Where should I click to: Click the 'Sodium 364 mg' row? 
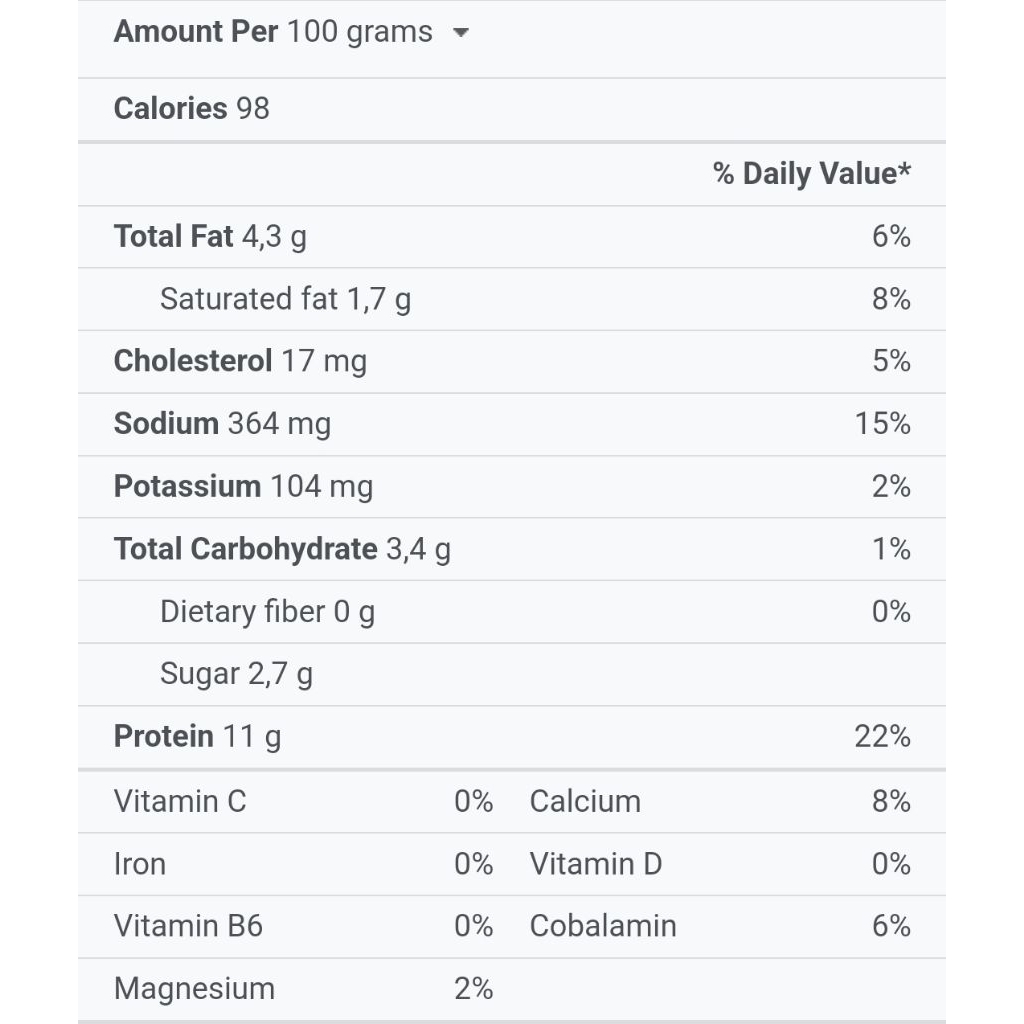[224, 424]
